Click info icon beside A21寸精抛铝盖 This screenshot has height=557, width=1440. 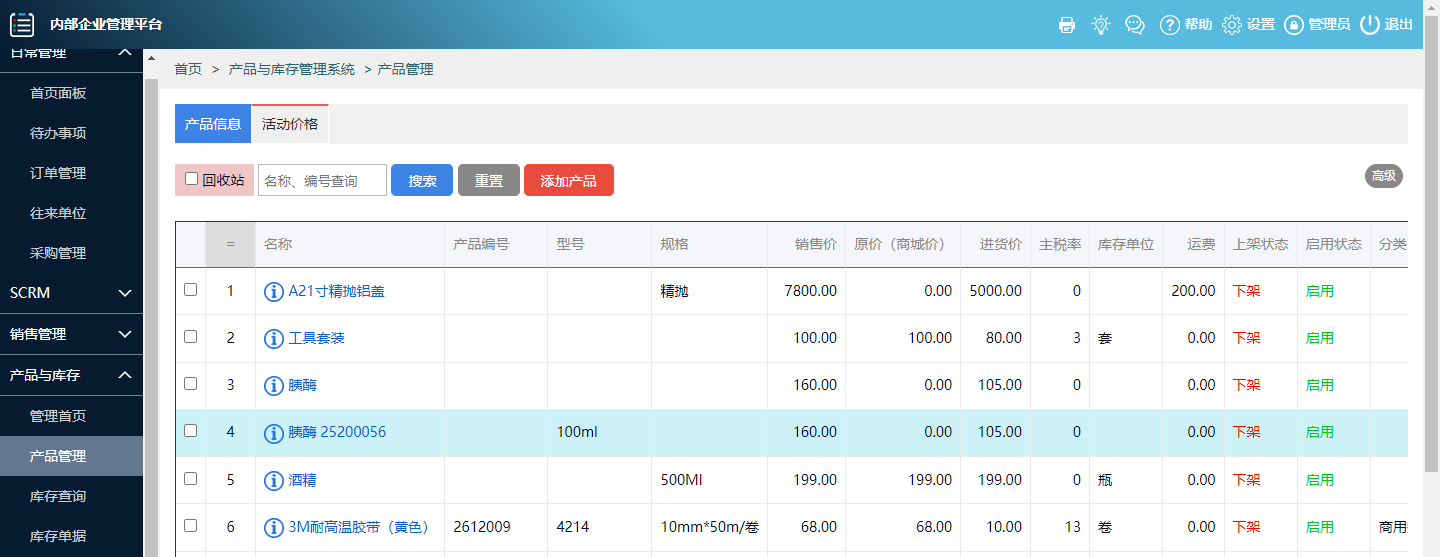(x=274, y=292)
